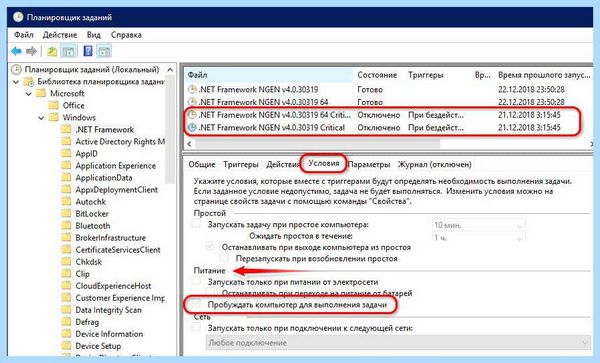This screenshot has height=363, width=600.
Task: Switch to the Общие tab
Action: tap(202, 164)
